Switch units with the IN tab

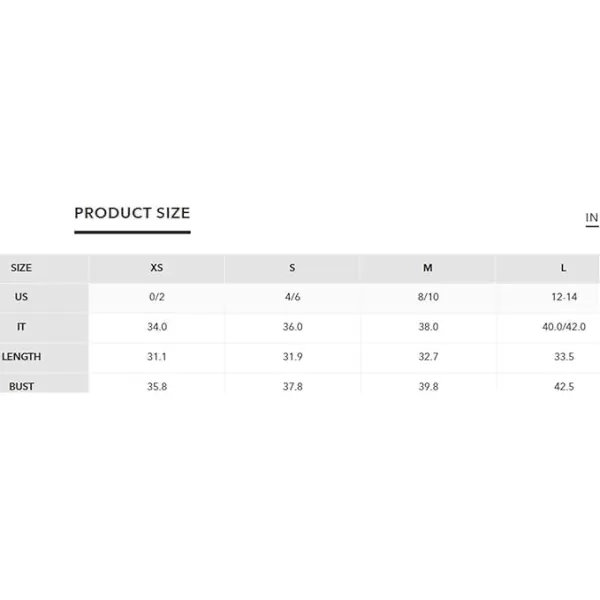click(x=592, y=218)
